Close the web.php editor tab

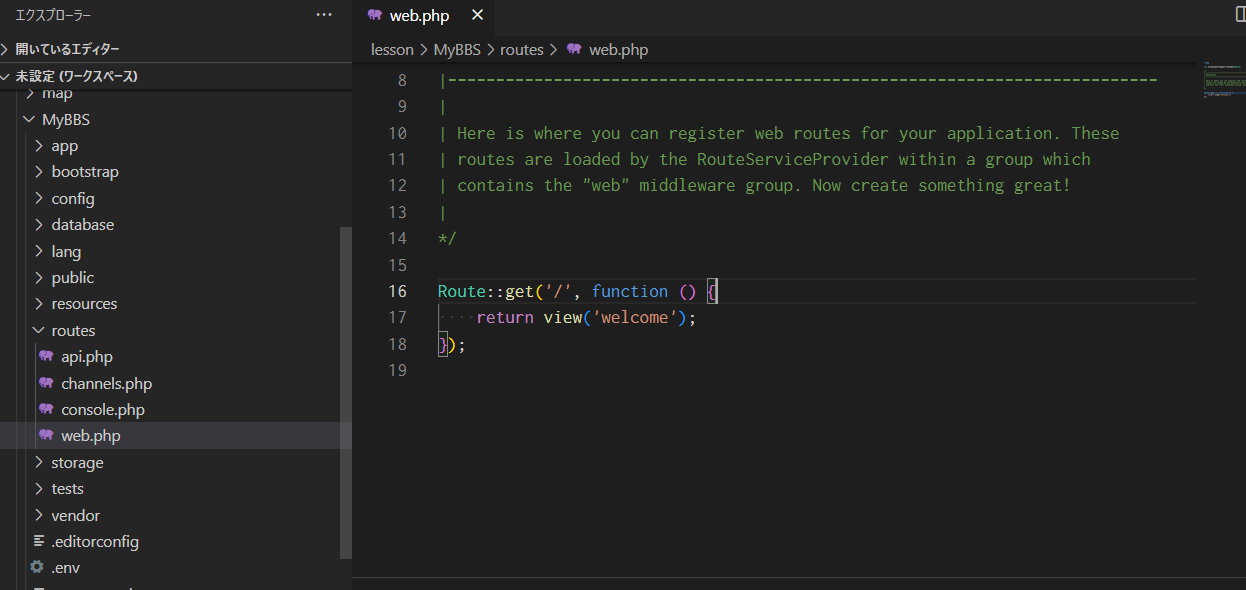pyautogui.click(x=477, y=15)
